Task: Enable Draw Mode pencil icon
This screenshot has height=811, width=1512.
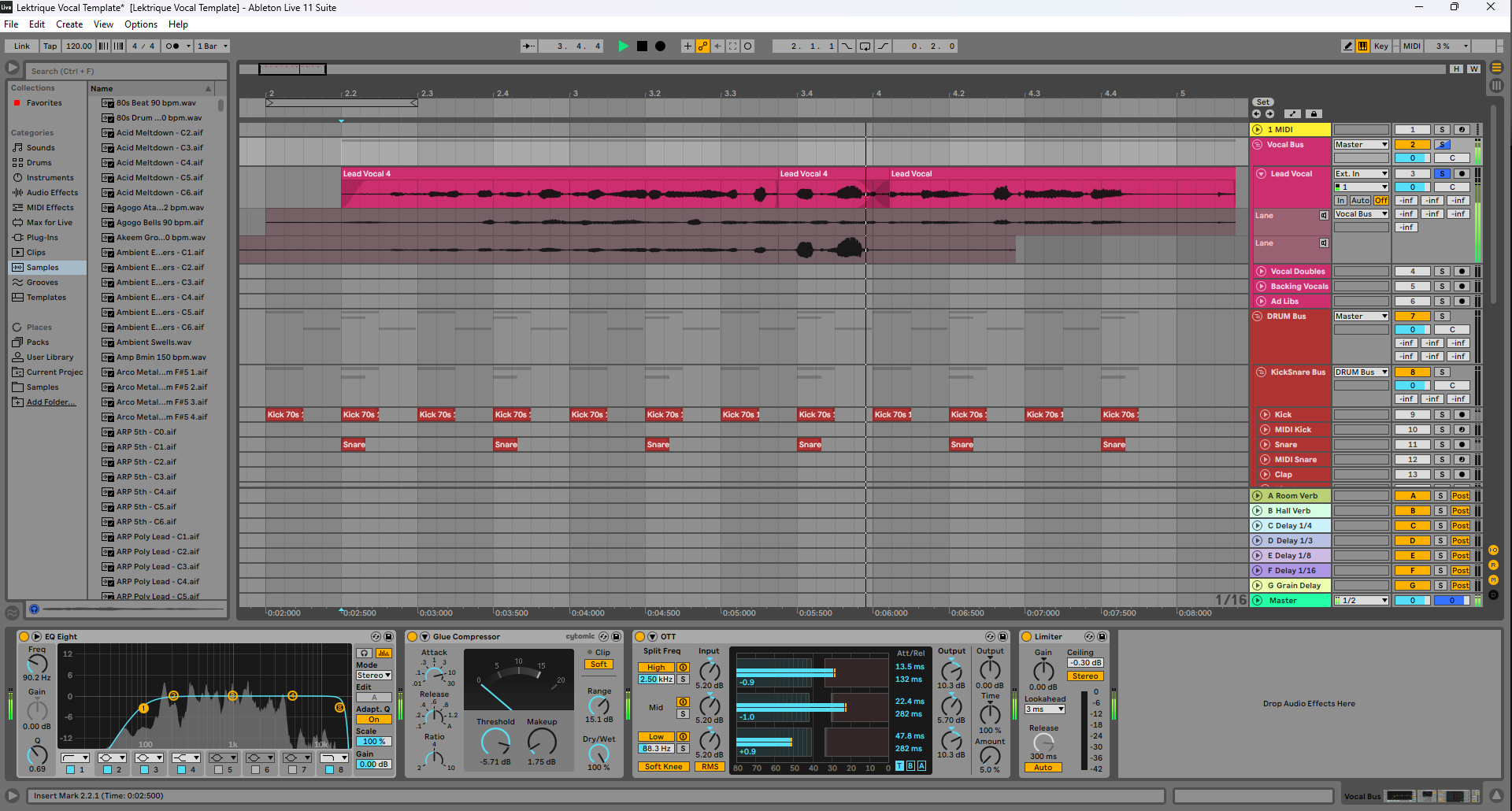Action: (x=1348, y=46)
